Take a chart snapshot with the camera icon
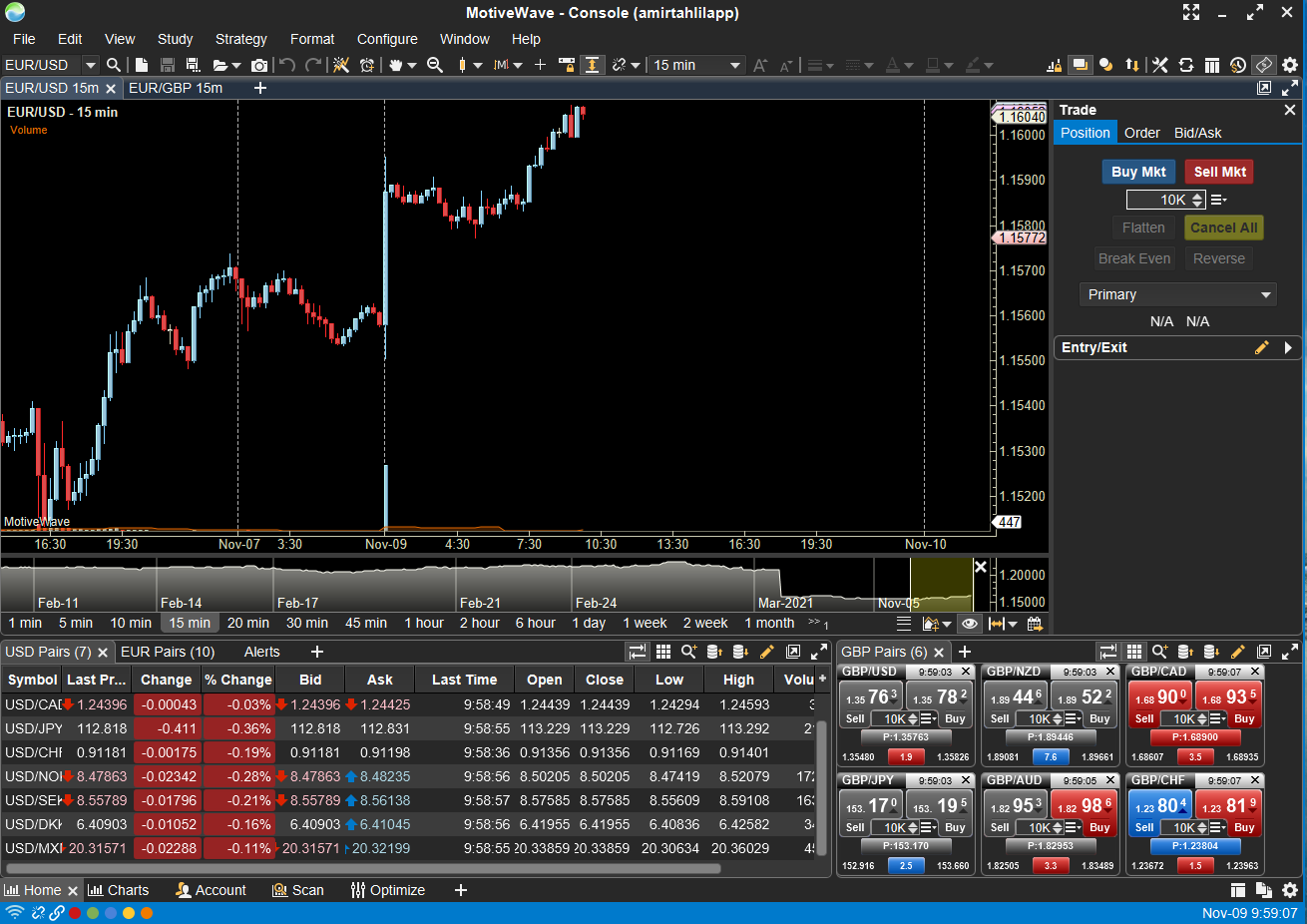This screenshot has width=1307, height=924. [x=259, y=65]
